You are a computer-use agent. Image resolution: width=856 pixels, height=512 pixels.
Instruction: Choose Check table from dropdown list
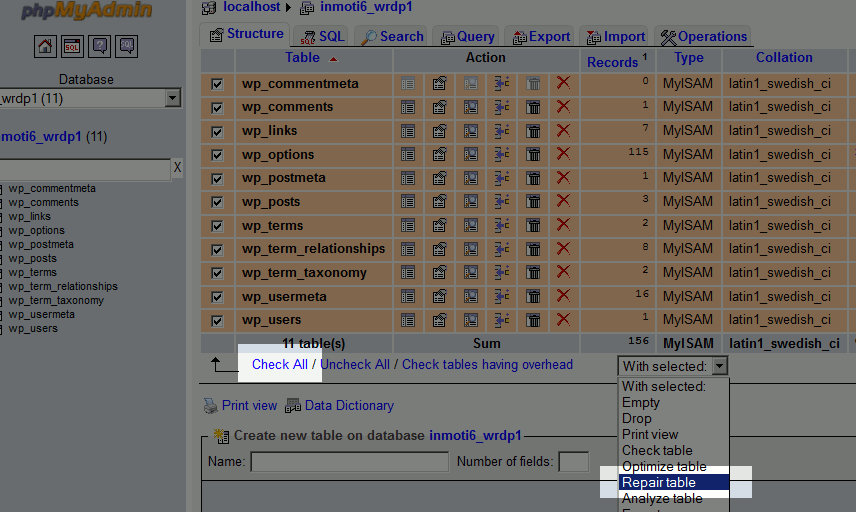(674, 450)
